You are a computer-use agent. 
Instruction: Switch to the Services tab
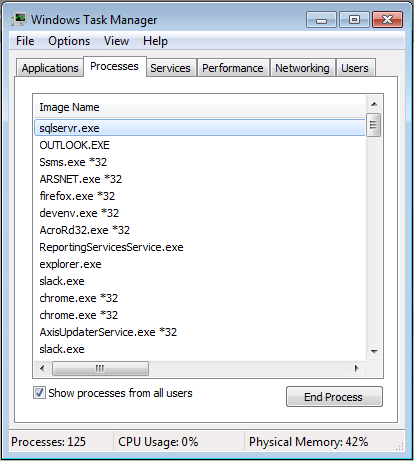(x=170, y=68)
